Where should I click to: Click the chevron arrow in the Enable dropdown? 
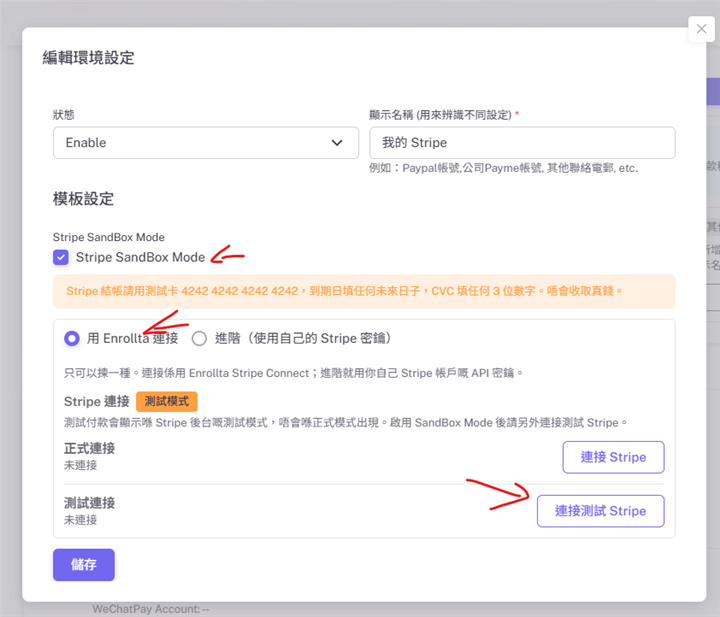pos(337,143)
